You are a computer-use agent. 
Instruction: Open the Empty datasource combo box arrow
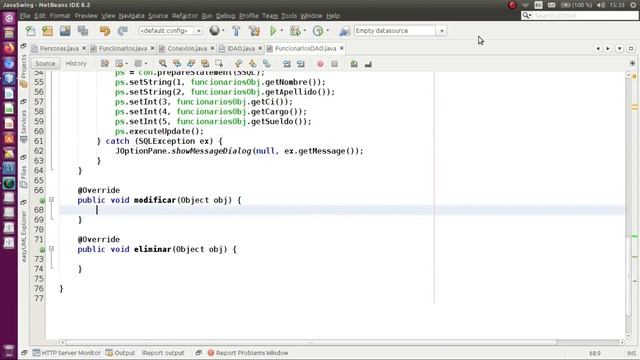click(x=442, y=31)
